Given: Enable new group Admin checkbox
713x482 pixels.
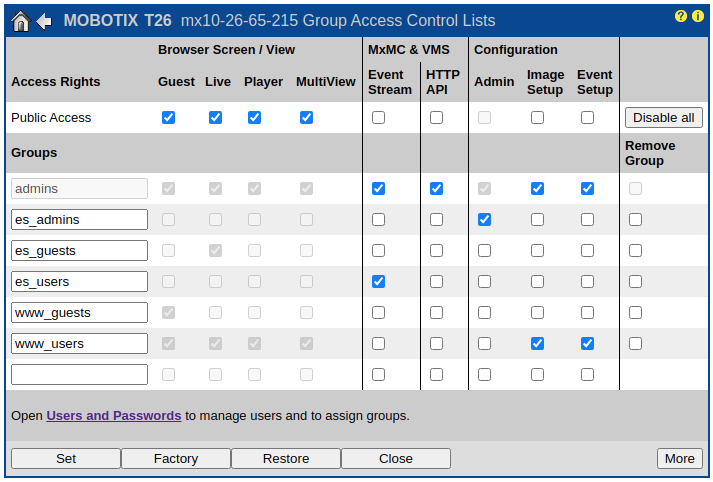Looking at the screenshot, I should point(485,374).
